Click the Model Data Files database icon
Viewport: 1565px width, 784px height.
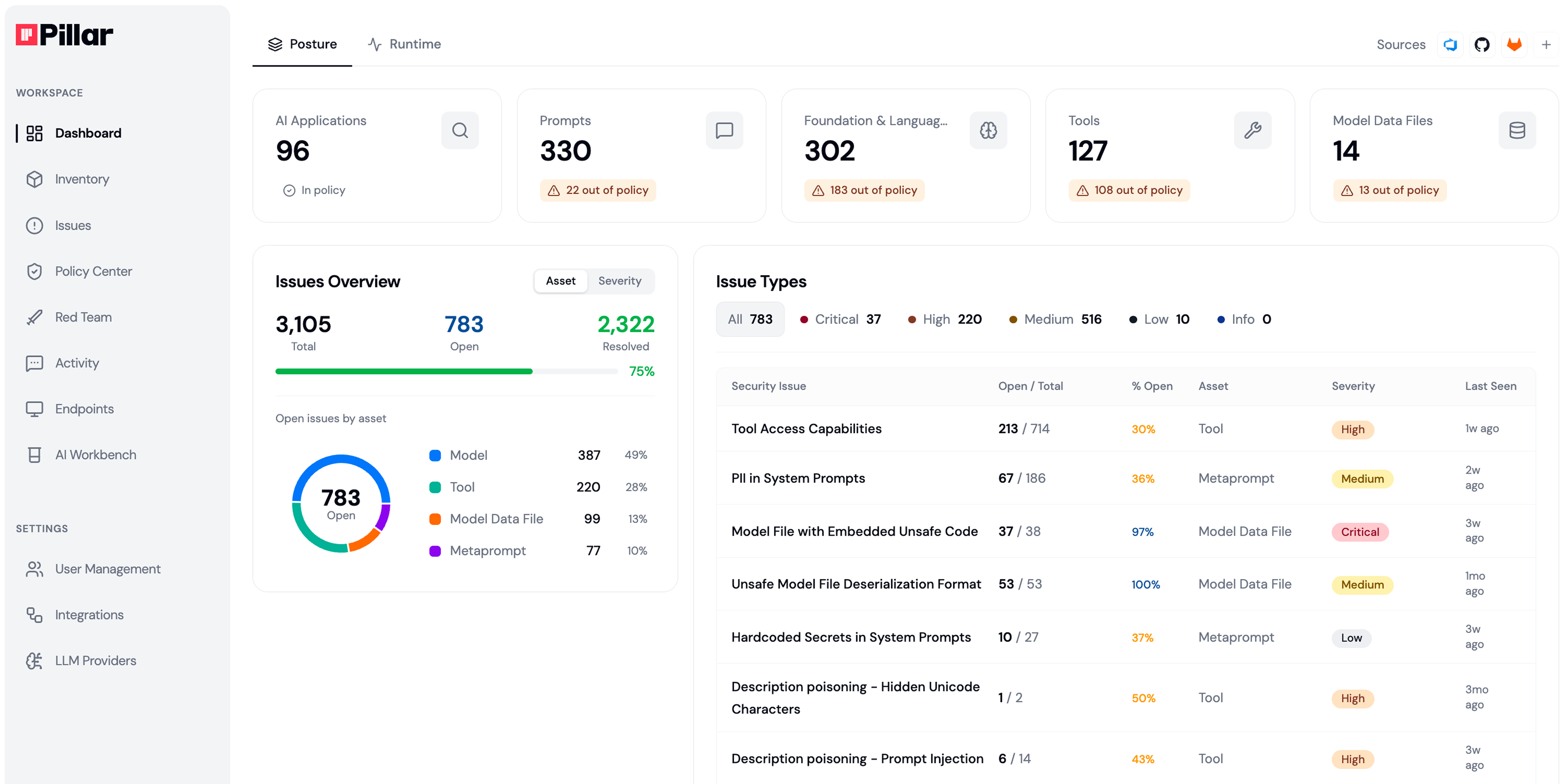[x=1517, y=130]
